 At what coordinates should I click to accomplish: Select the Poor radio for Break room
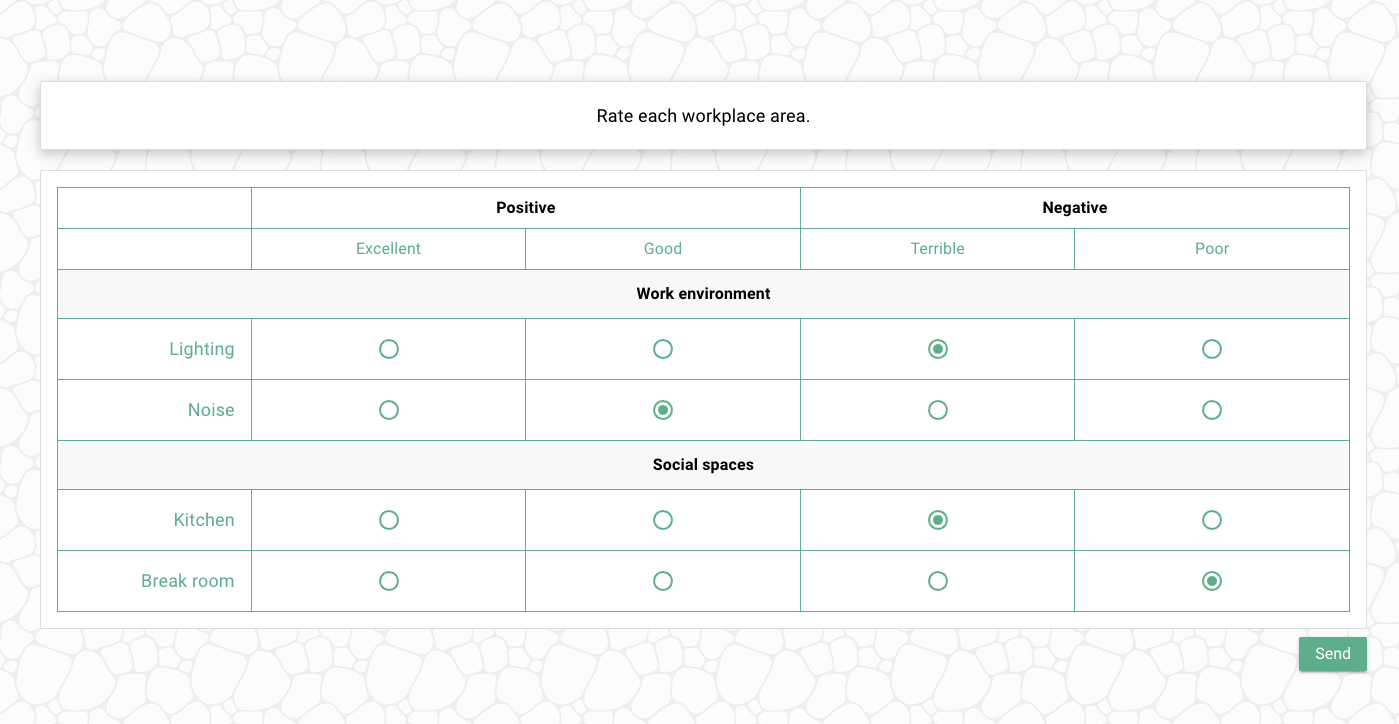click(x=1212, y=581)
